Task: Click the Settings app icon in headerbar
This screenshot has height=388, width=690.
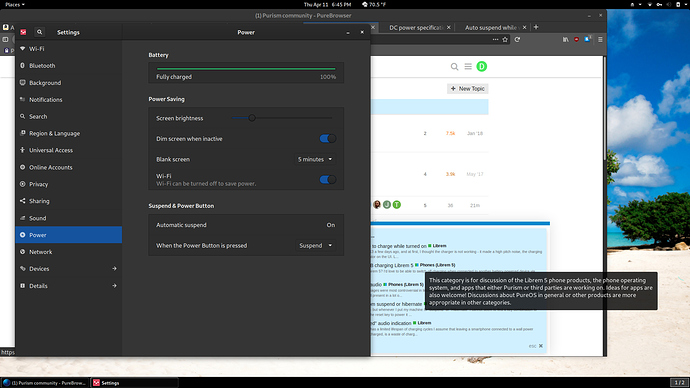Action: (23, 32)
